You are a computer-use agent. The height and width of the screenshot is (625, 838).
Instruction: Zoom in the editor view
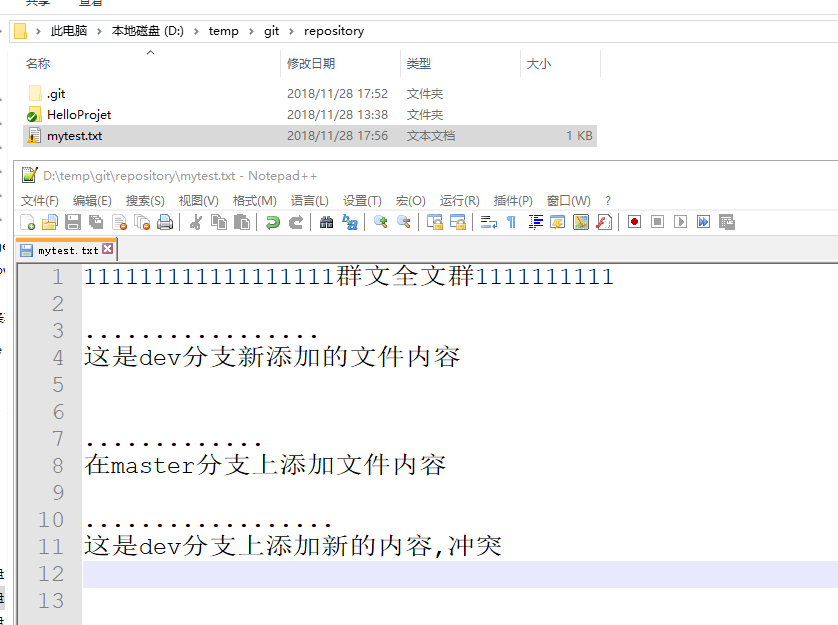pyautogui.click(x=381, y=222)
